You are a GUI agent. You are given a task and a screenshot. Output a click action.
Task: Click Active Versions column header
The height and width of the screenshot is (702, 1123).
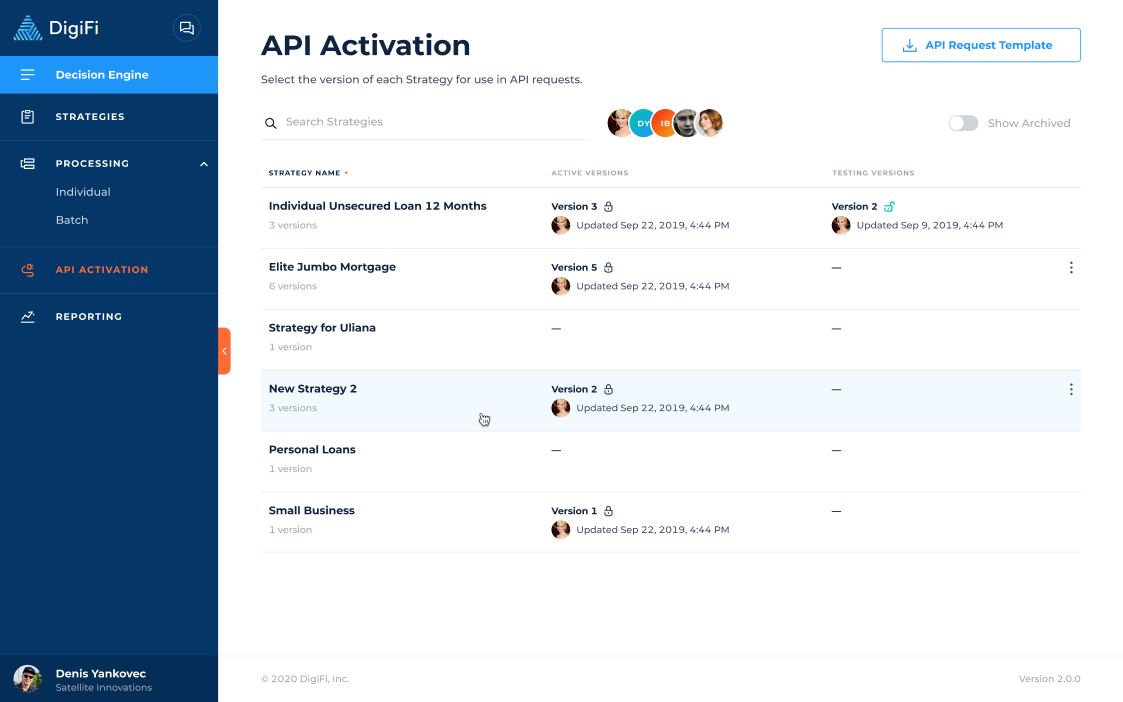589,173
